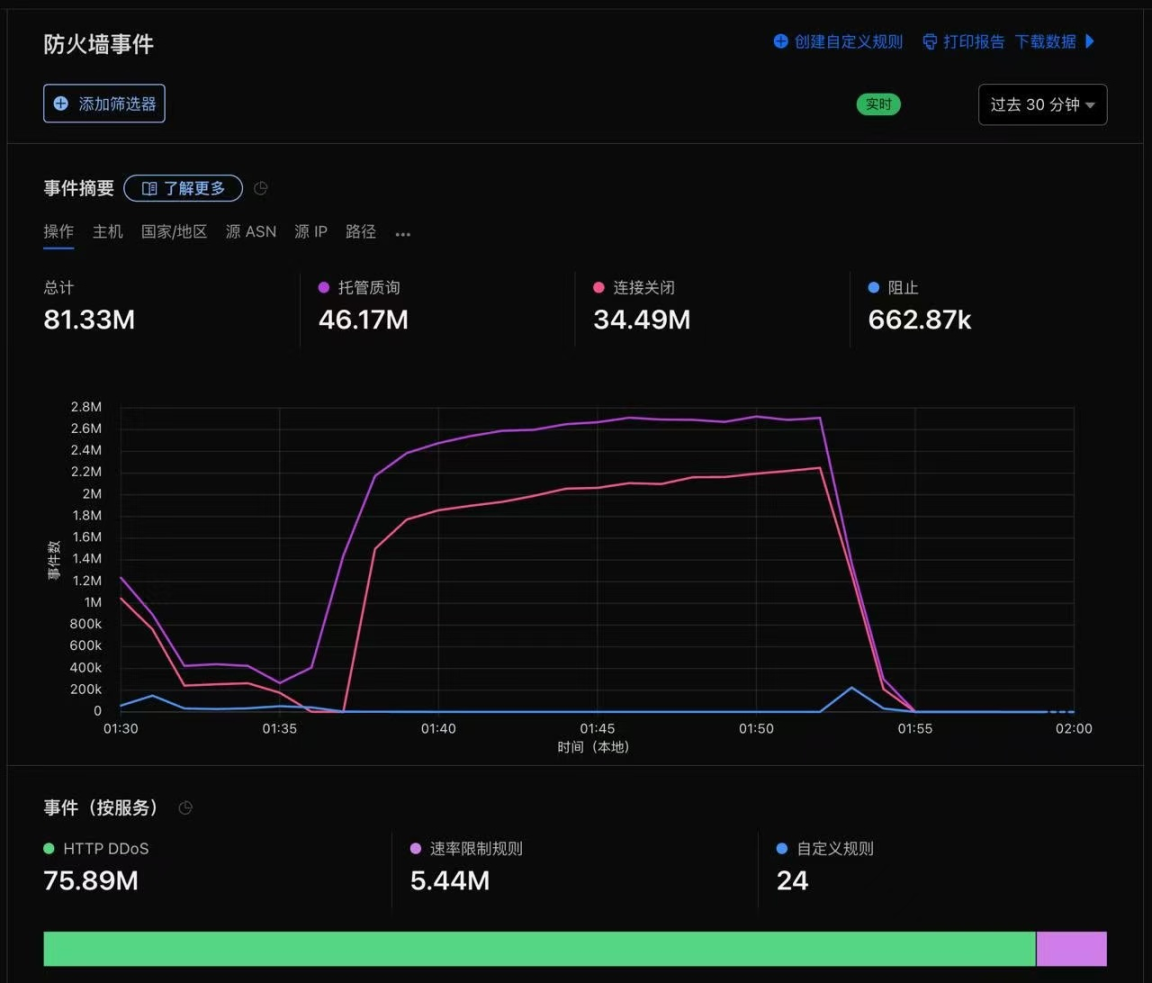Screen dimensions: 1152x983
Task: Switch to the 国家/地区 tab
Action: click(174, 232)
